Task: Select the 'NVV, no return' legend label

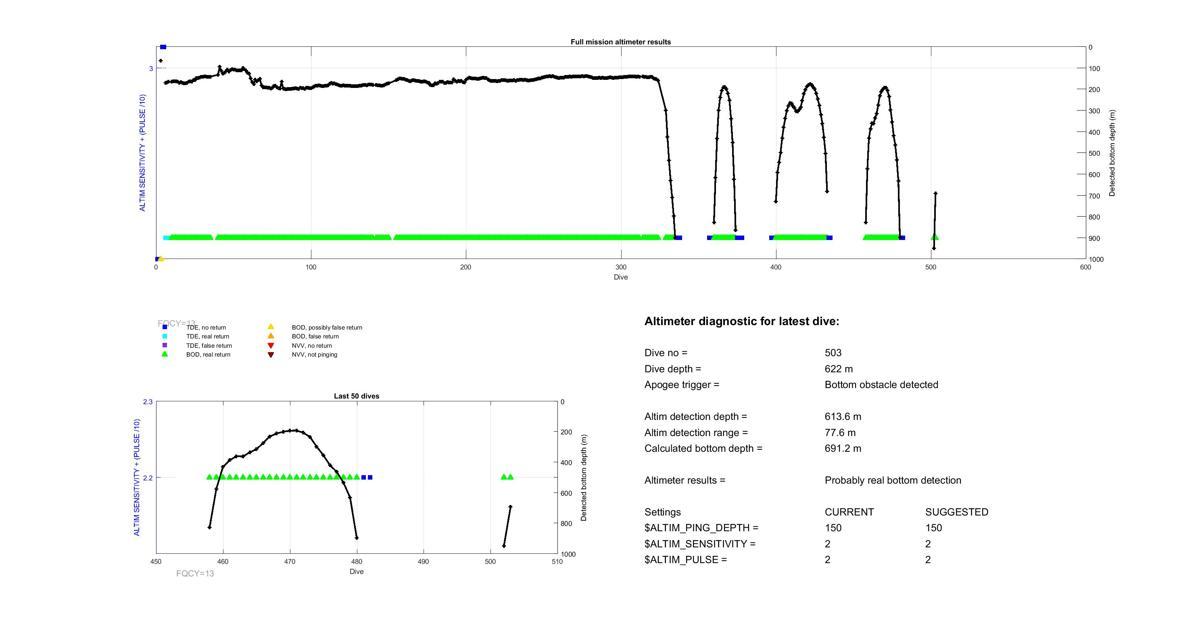Action: (312, 345)
